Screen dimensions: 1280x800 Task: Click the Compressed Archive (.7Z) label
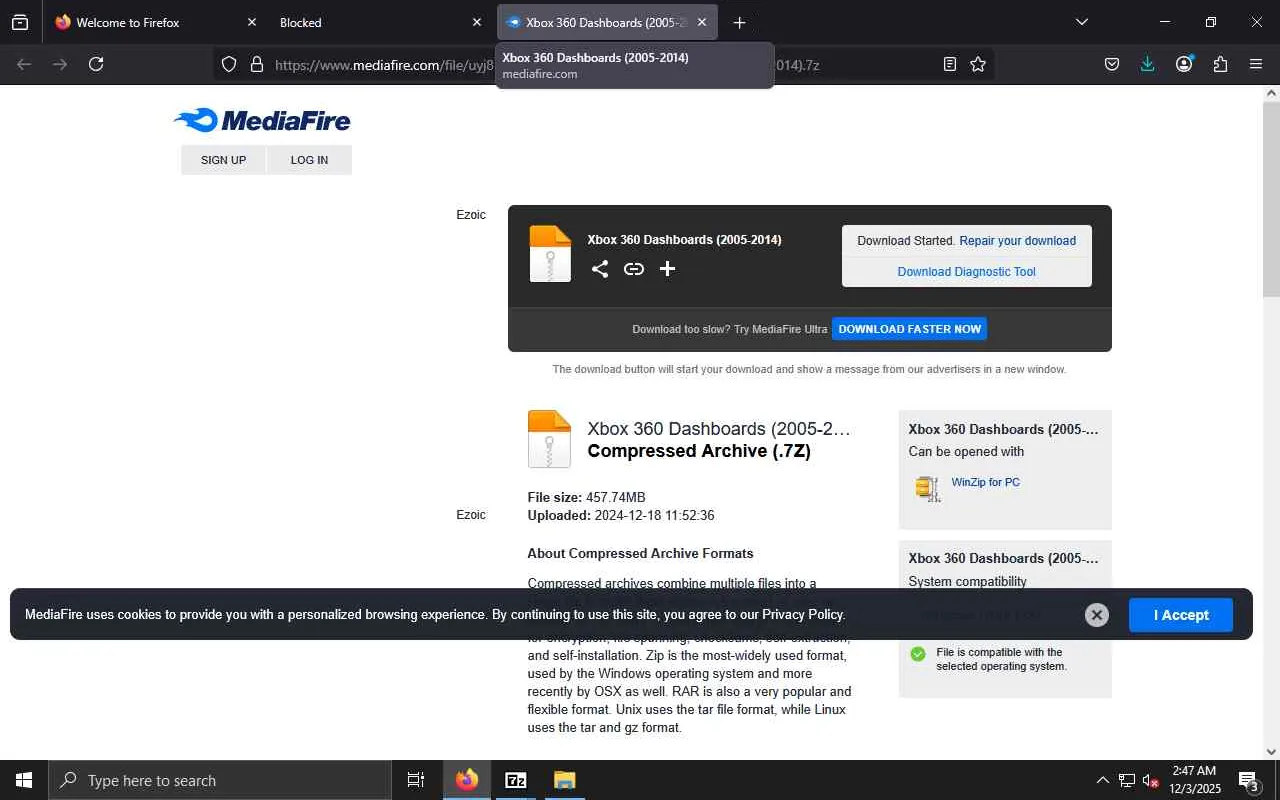click(699, 451)
